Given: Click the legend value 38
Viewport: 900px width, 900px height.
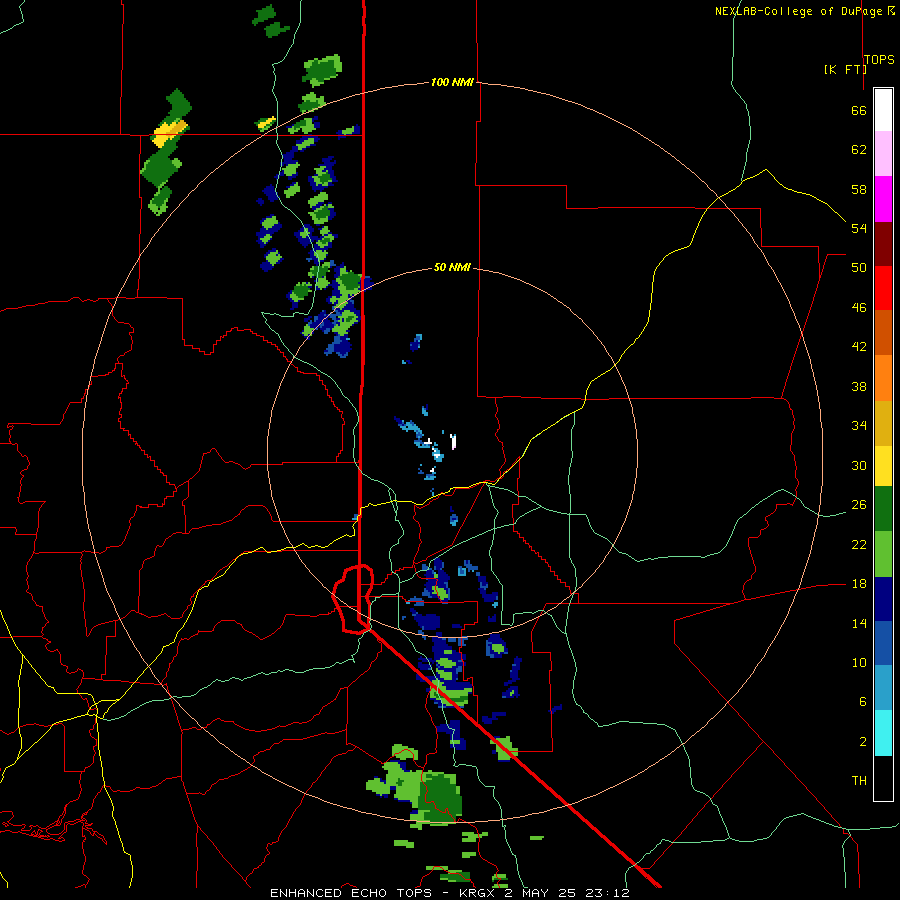Looking at the screenshot, I should [859, 386].
